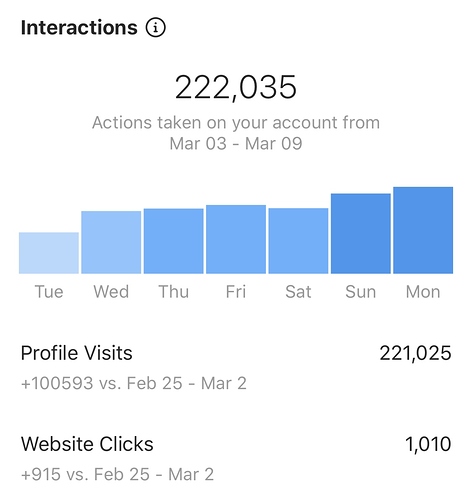472x500 pixels.
Task: Select the Wednesday bar in chart
Action: (x=111, y=242)
